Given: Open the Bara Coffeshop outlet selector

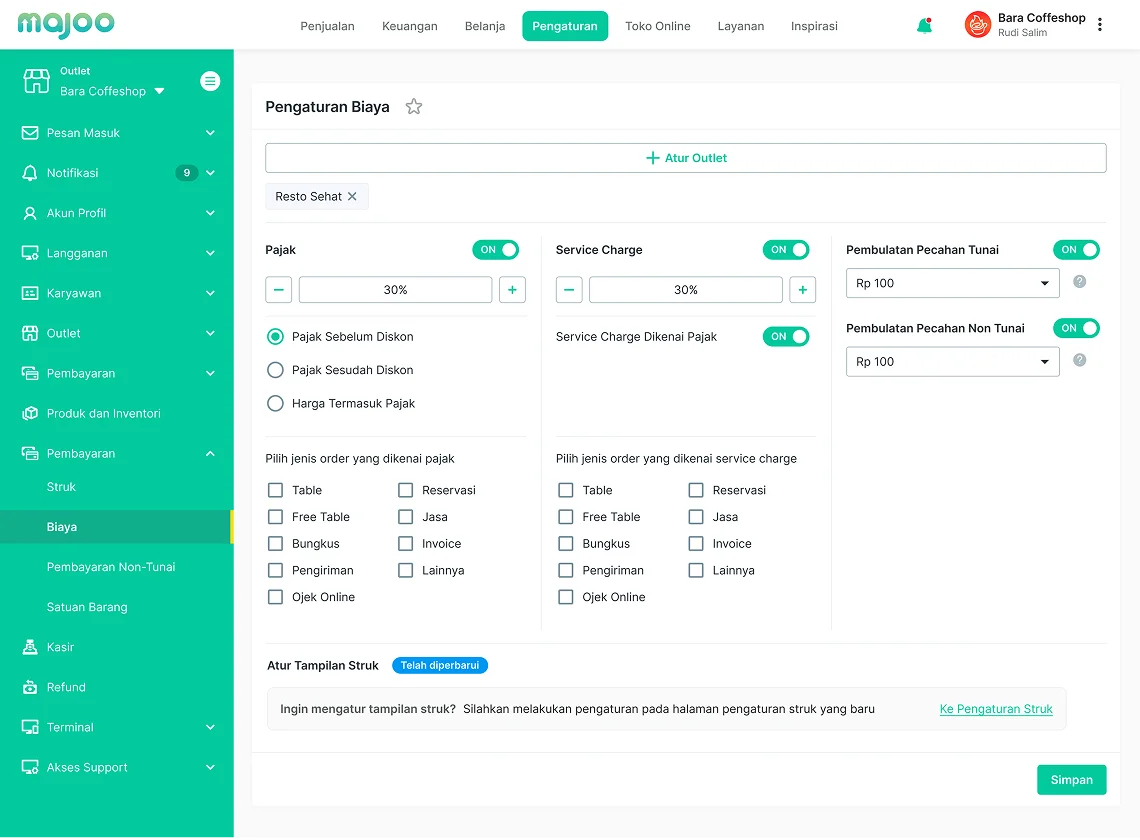Looking at the screenshot, I should point(112,91).
